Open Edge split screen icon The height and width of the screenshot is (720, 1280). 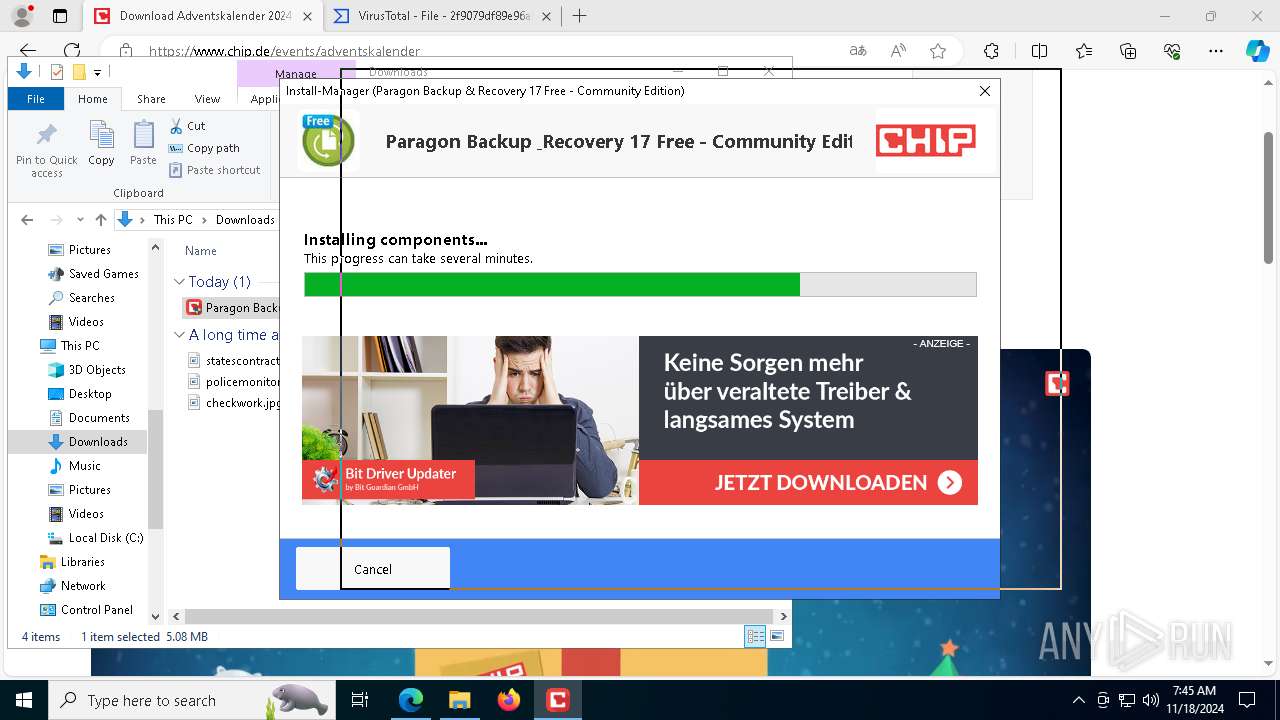1039,51
